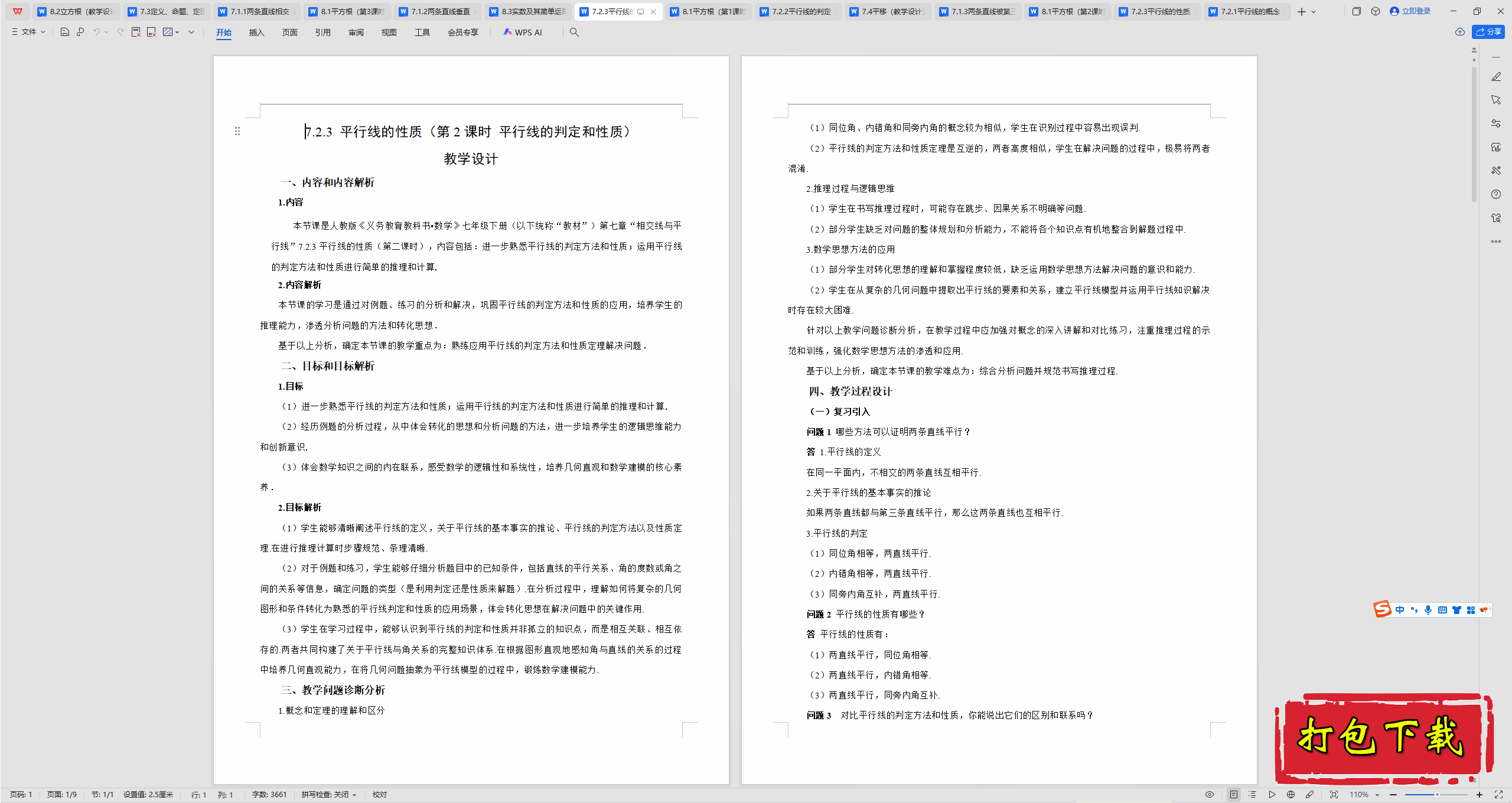Click the window list icon beside cube
The image size is (1512, 803).
[1357, 11]
